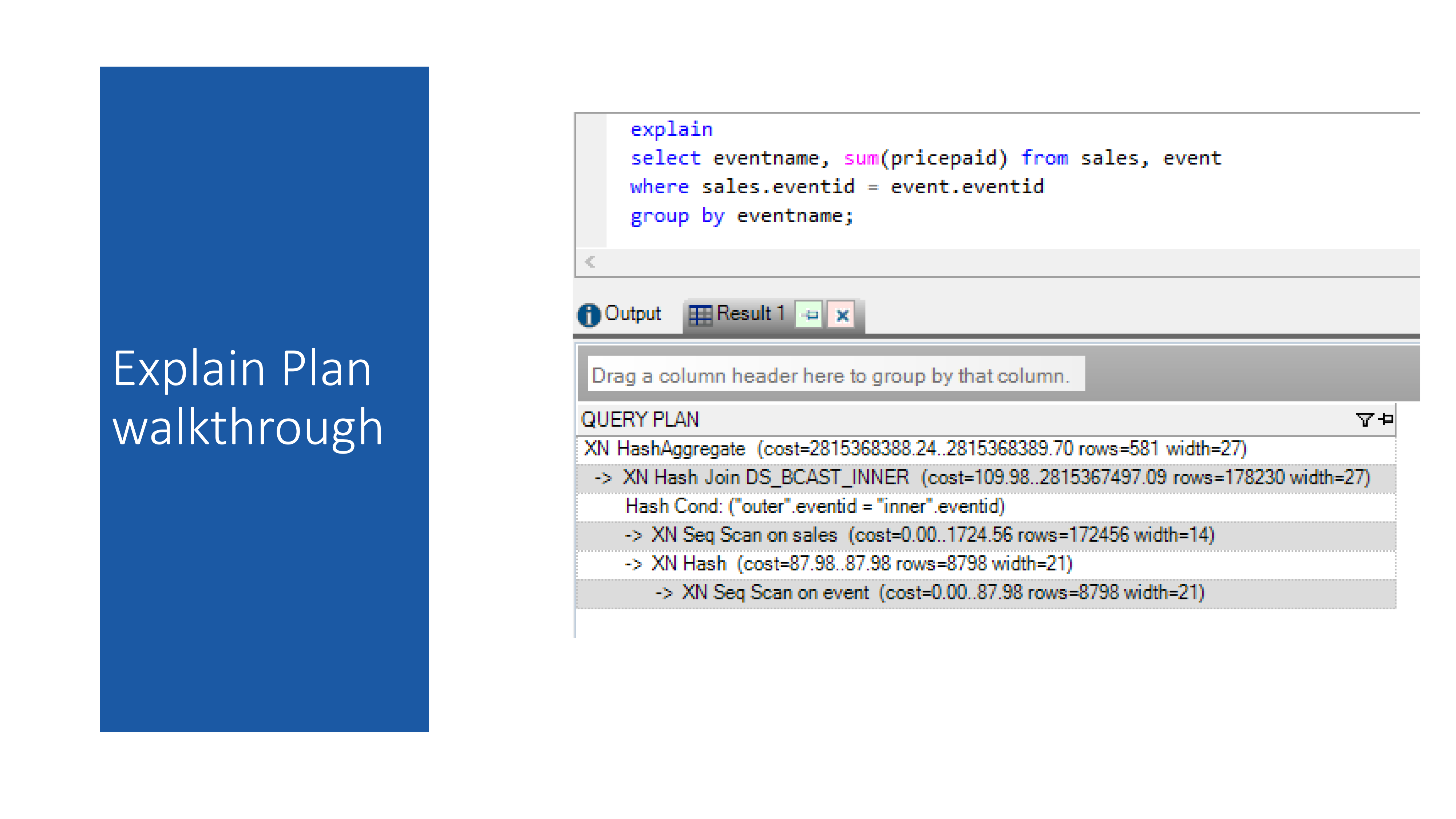Pin the QUERY PLAN column
This screenshot has width=1456, height=819.
[x=1386, y=419]
